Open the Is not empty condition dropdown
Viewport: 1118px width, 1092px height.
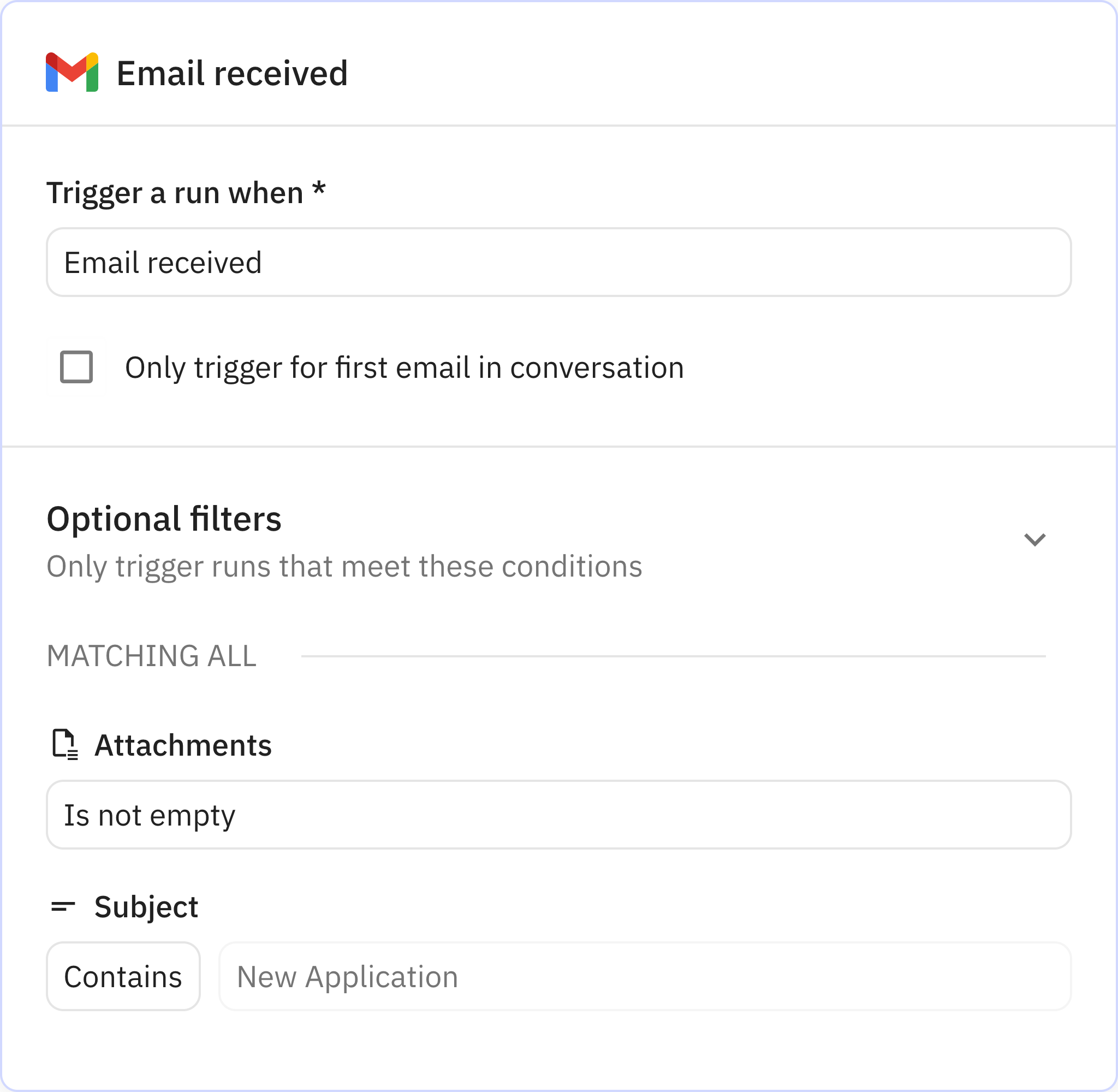pos(559,815)
